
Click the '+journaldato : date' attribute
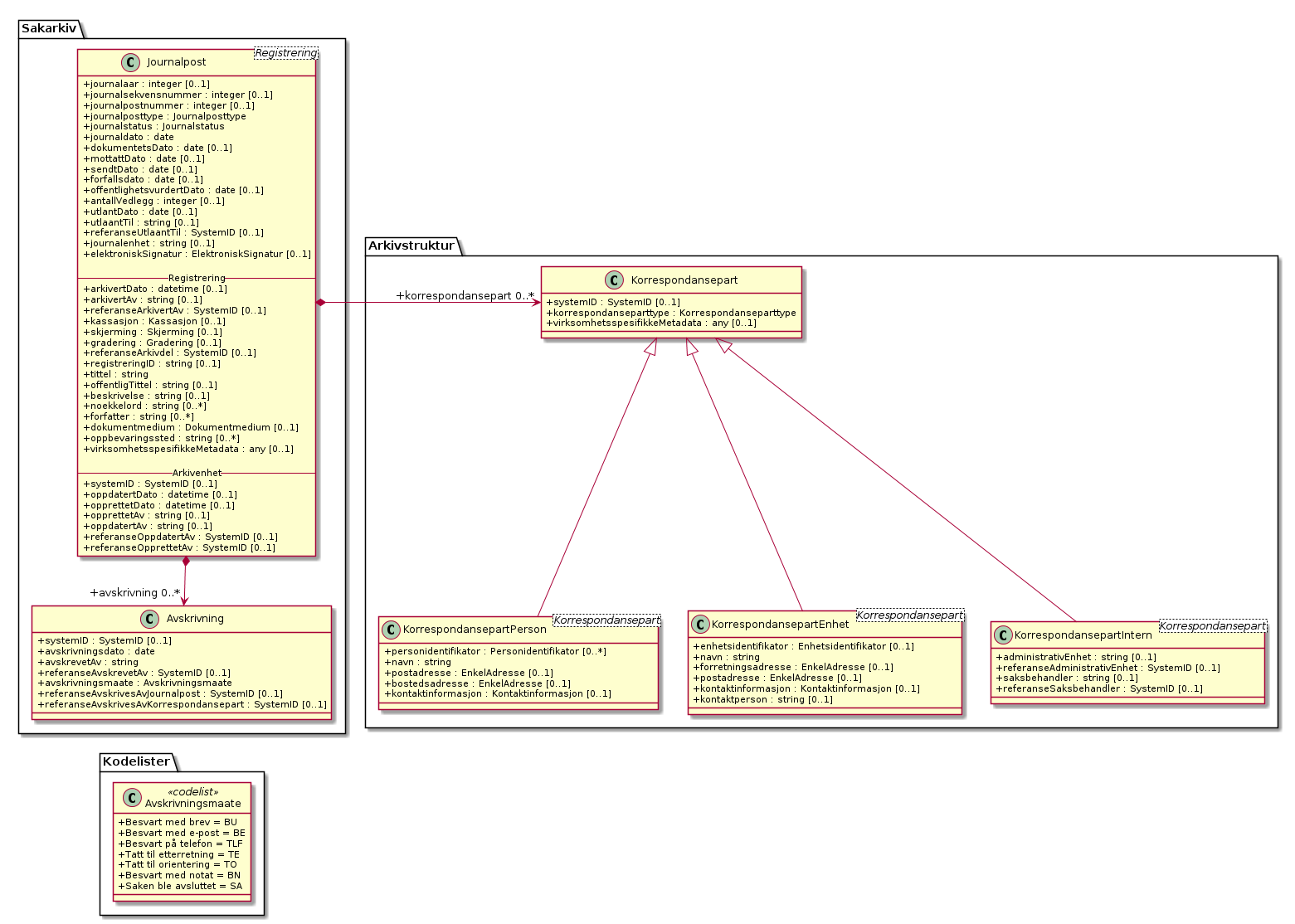click(129, 138)
